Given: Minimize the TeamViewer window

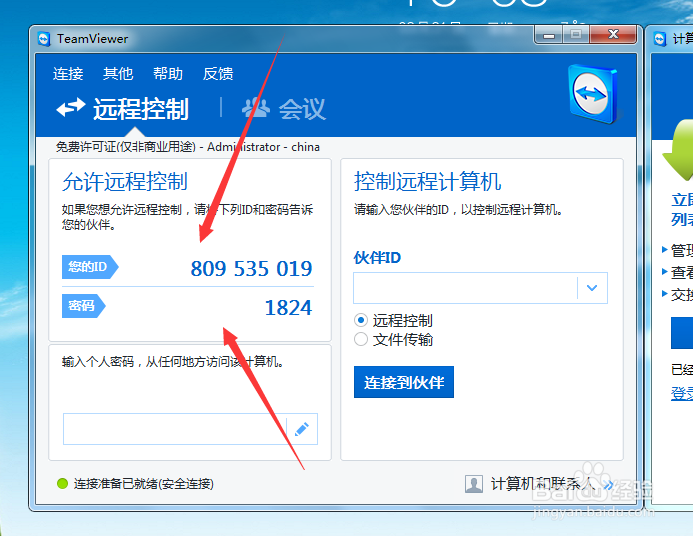Looking at the screenshot, I should (549, 35).
